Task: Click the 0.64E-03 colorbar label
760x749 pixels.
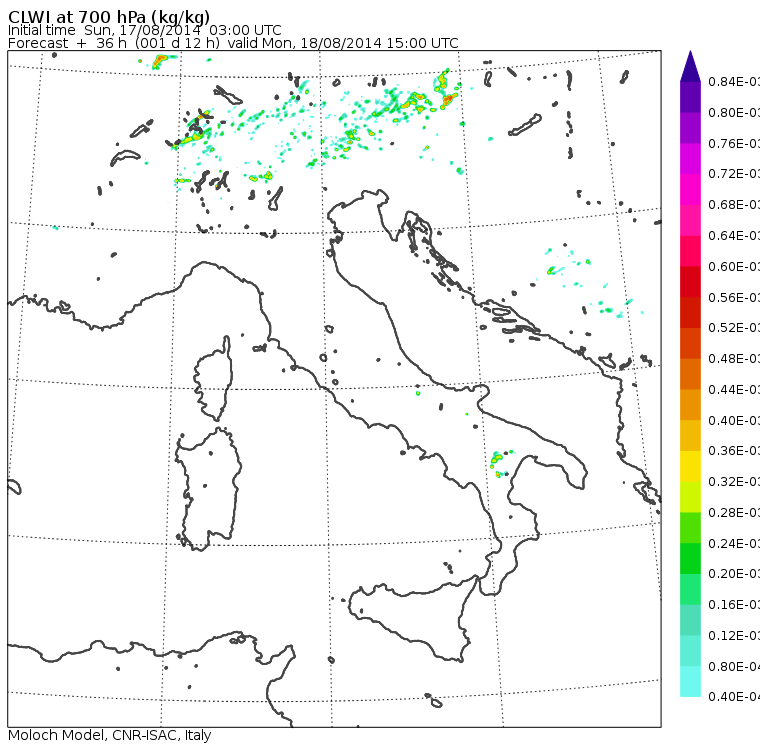Action: tap(734, 236)
